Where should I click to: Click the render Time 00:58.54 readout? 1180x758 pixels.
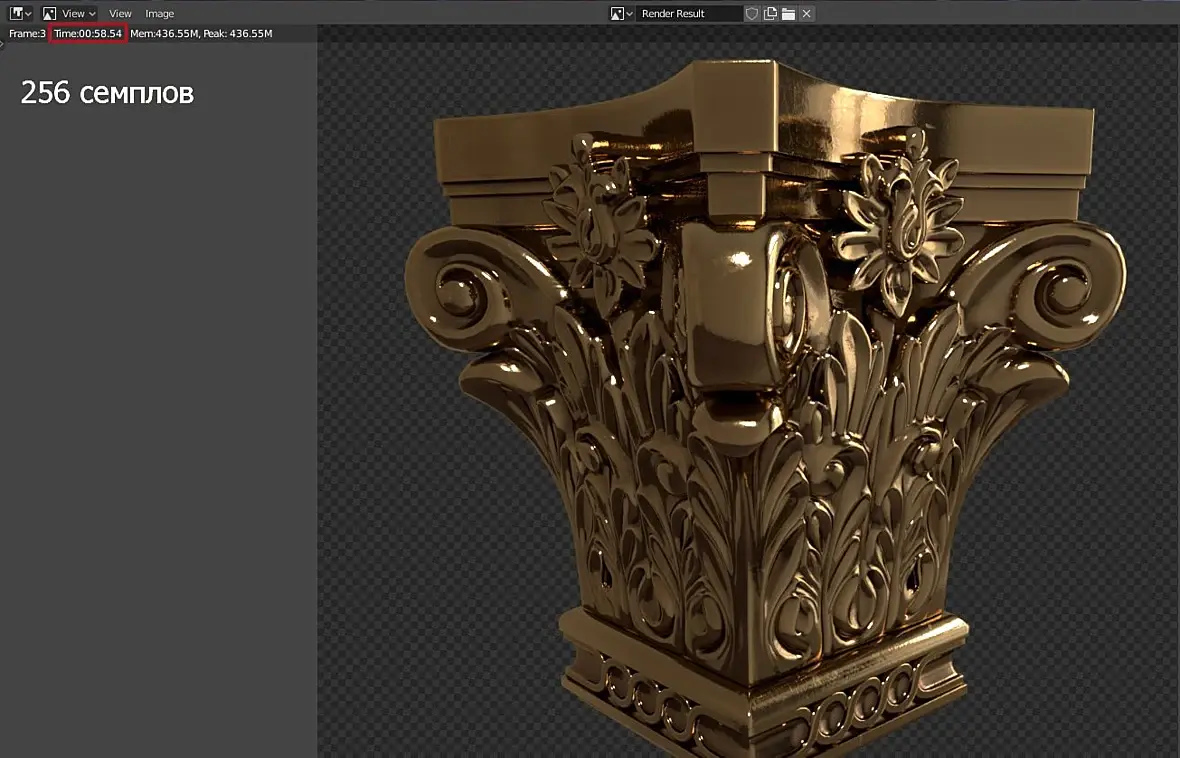point(88,33)
